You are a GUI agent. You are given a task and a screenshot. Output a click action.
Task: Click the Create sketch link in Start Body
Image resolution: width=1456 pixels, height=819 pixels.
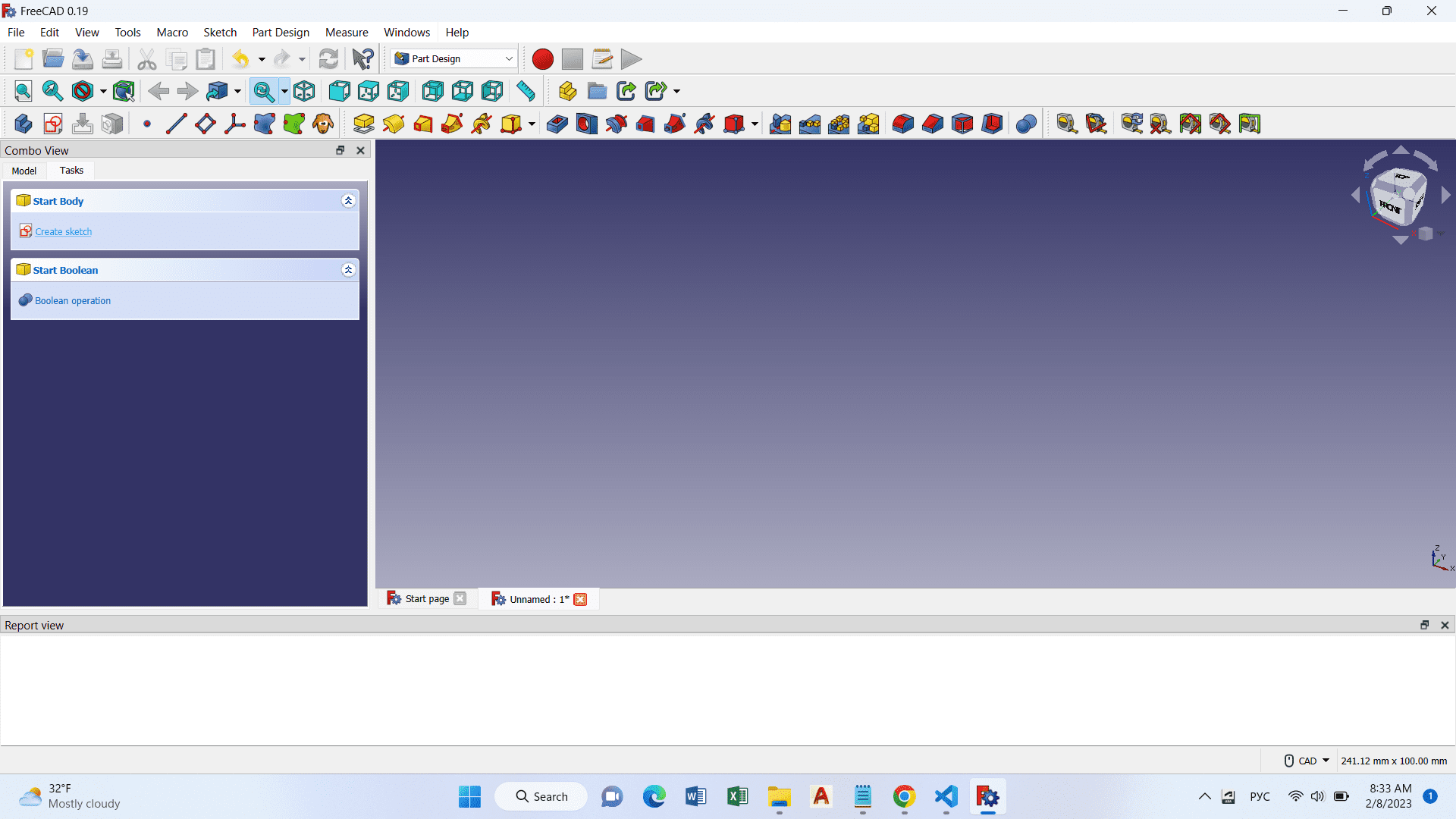pyautogui.click(x=63, y=231)
